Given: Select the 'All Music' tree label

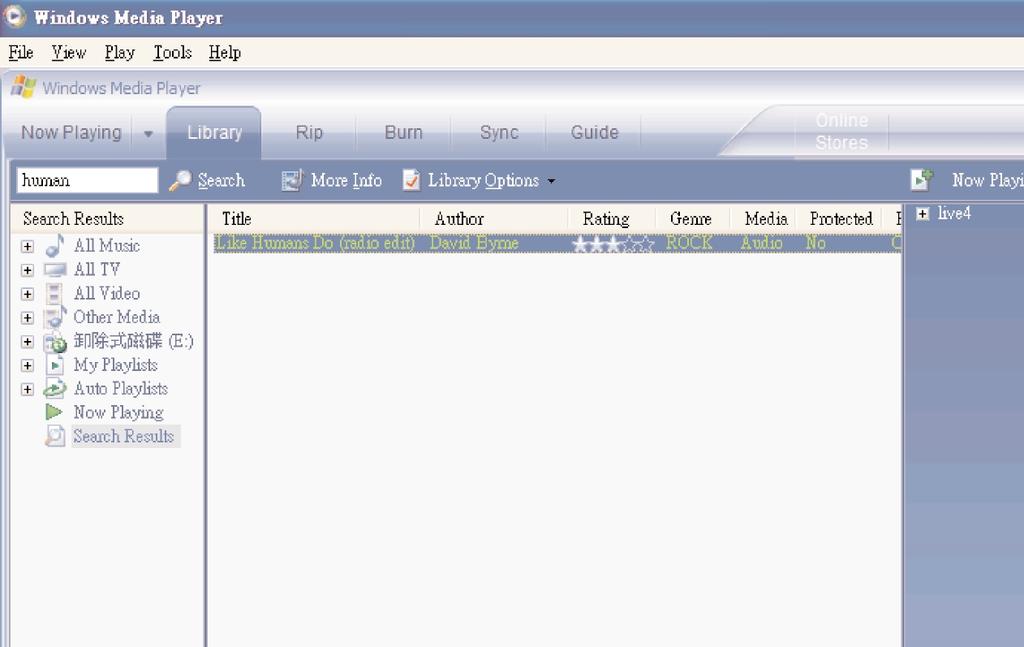Looking at the screenshot, I should pos(106,245).
